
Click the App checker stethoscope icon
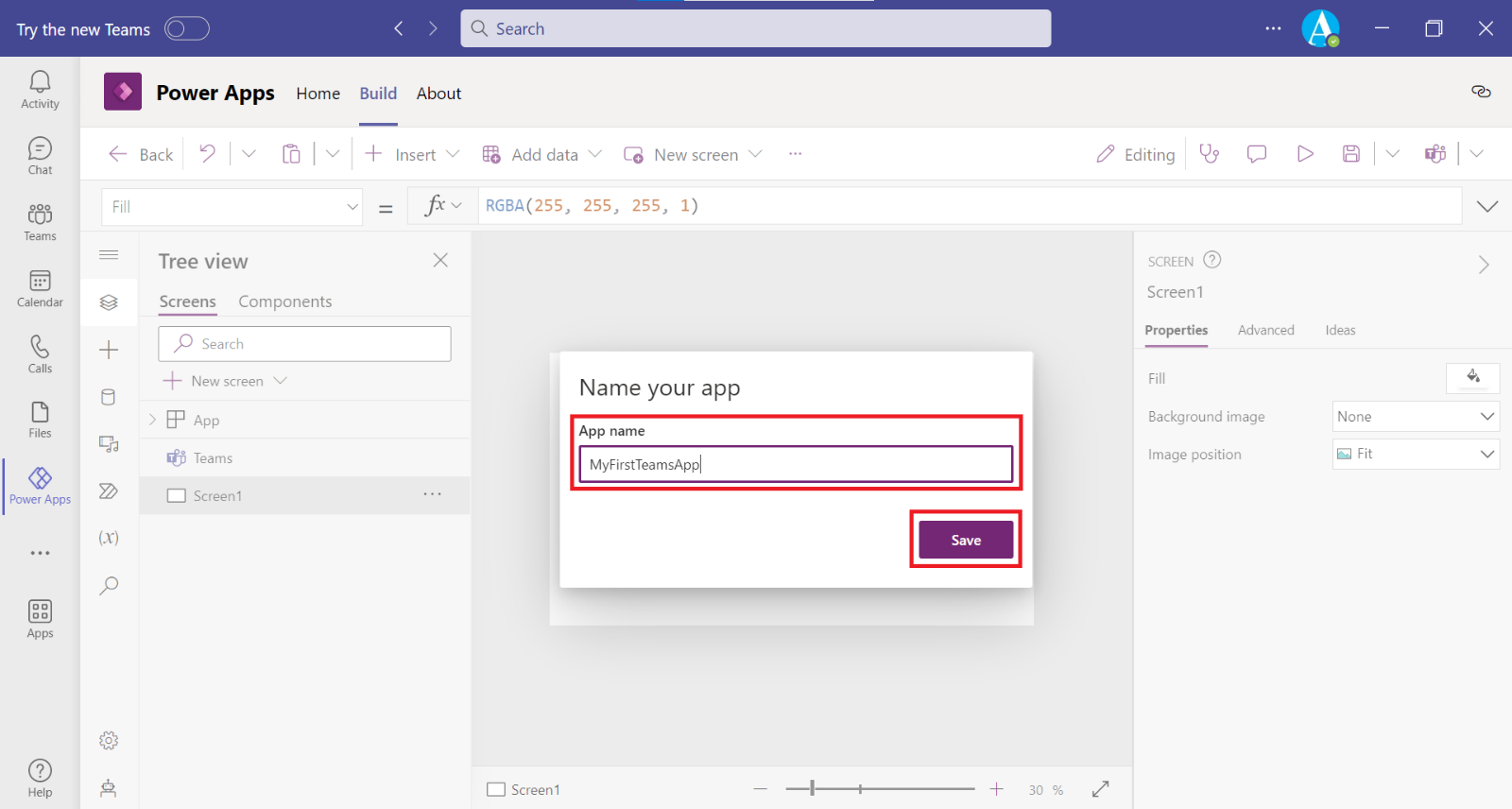1209,154
